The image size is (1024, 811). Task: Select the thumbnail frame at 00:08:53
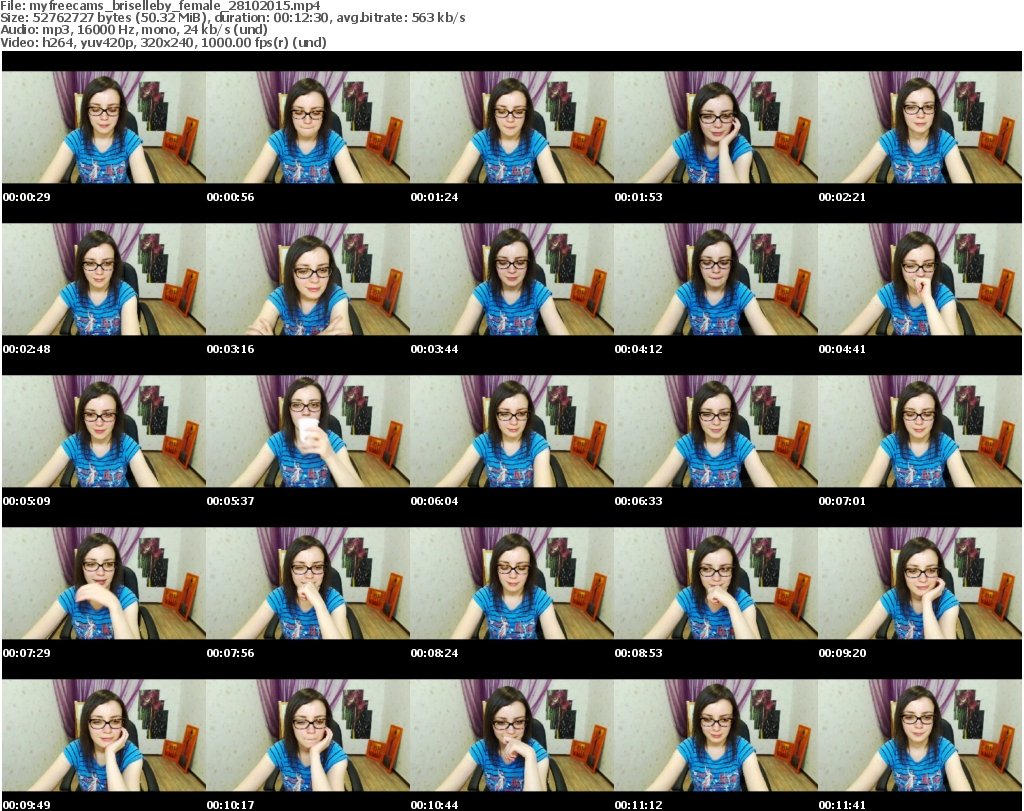click(716, 583)
